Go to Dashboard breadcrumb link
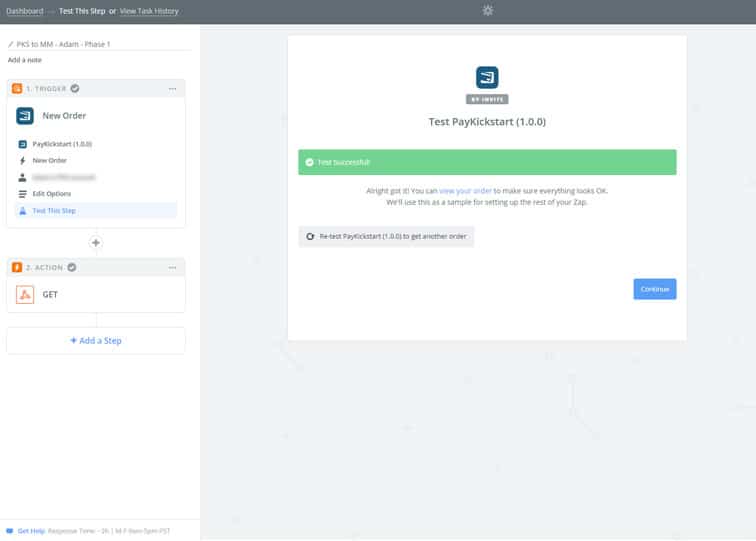756x541 pixels. [25, 11]
